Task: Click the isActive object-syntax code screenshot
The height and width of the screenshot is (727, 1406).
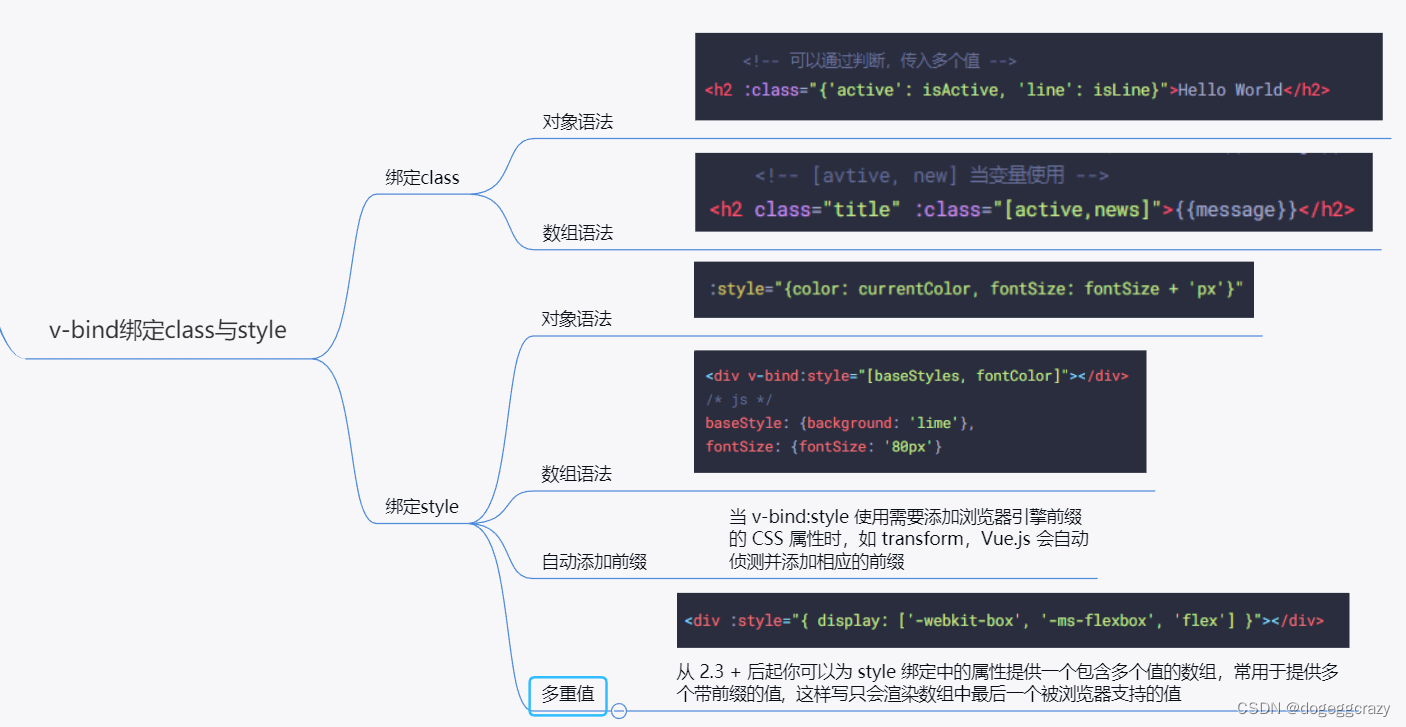Action: [x=1038, y=76]
